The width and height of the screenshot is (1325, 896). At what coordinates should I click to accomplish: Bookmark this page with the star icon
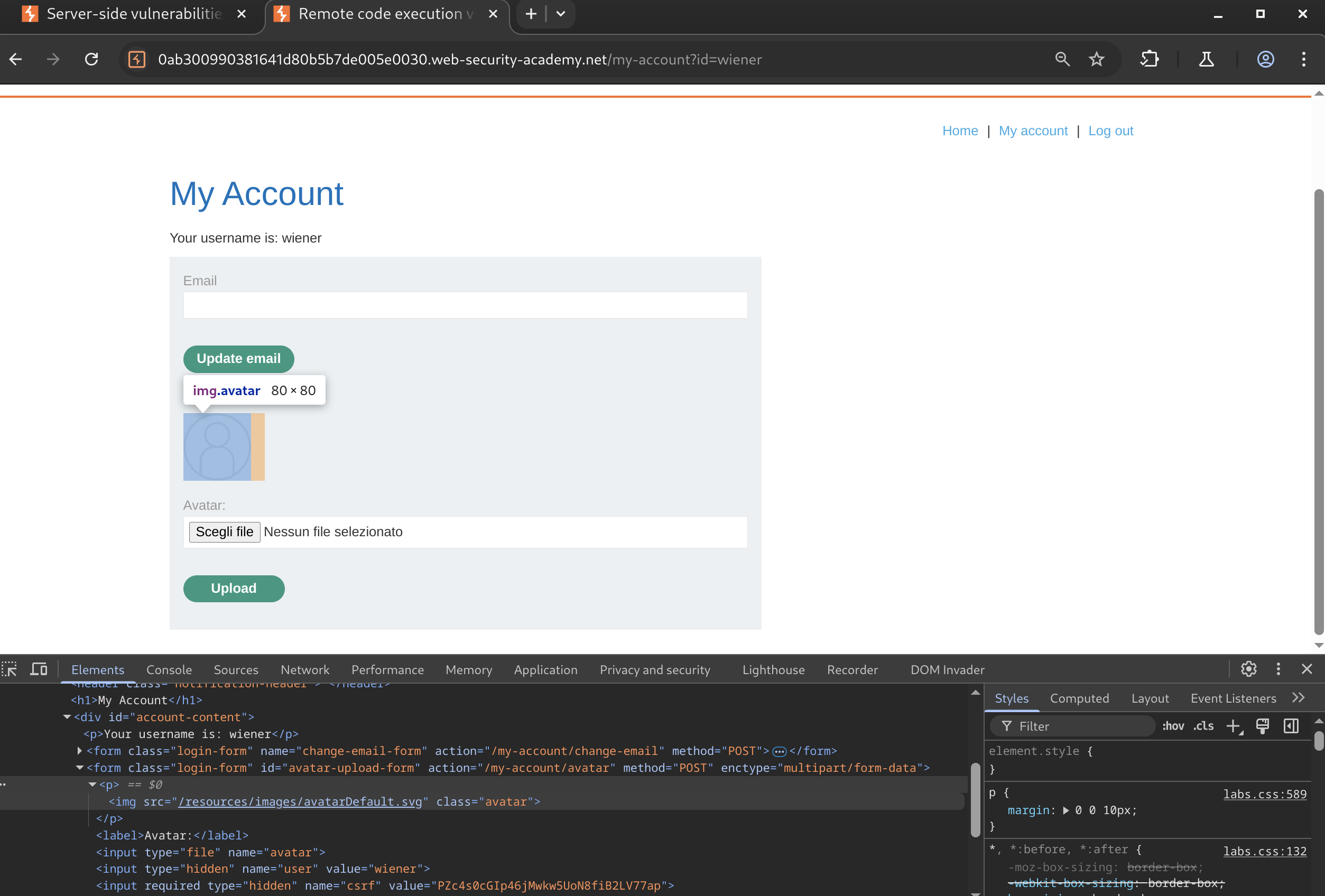tap(1096, 59)
